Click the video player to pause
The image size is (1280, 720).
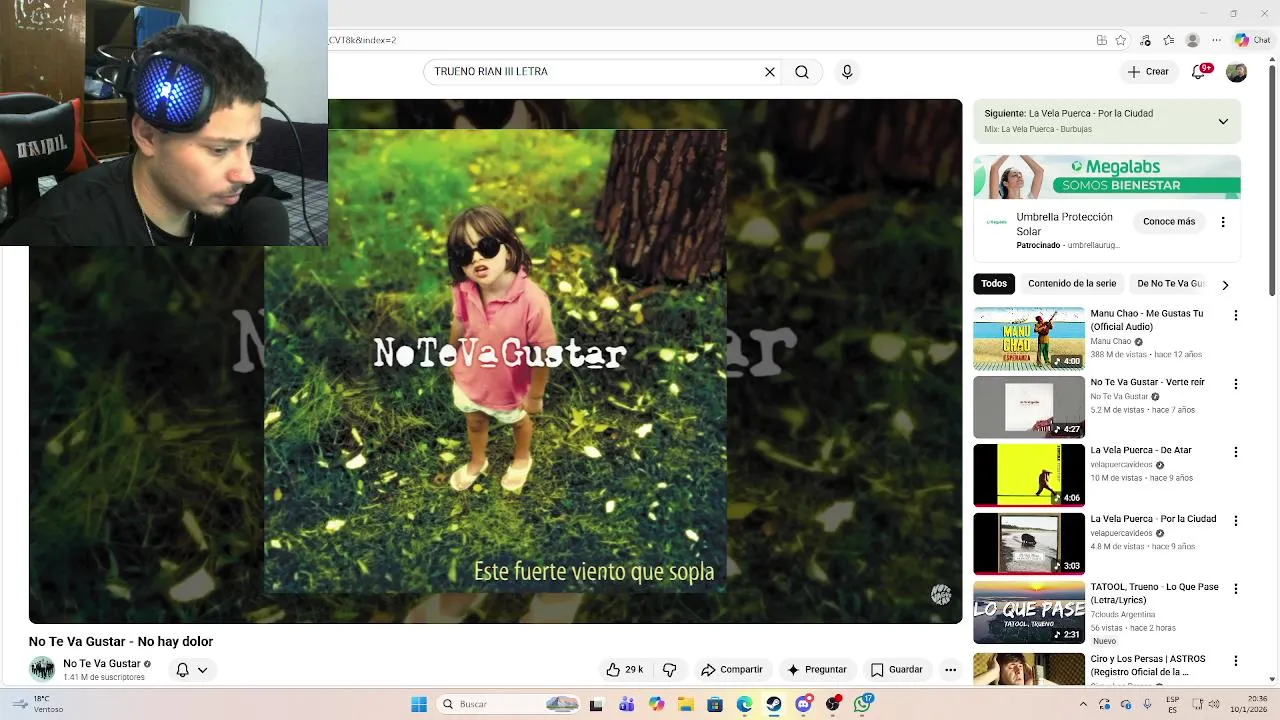(495, 361)
